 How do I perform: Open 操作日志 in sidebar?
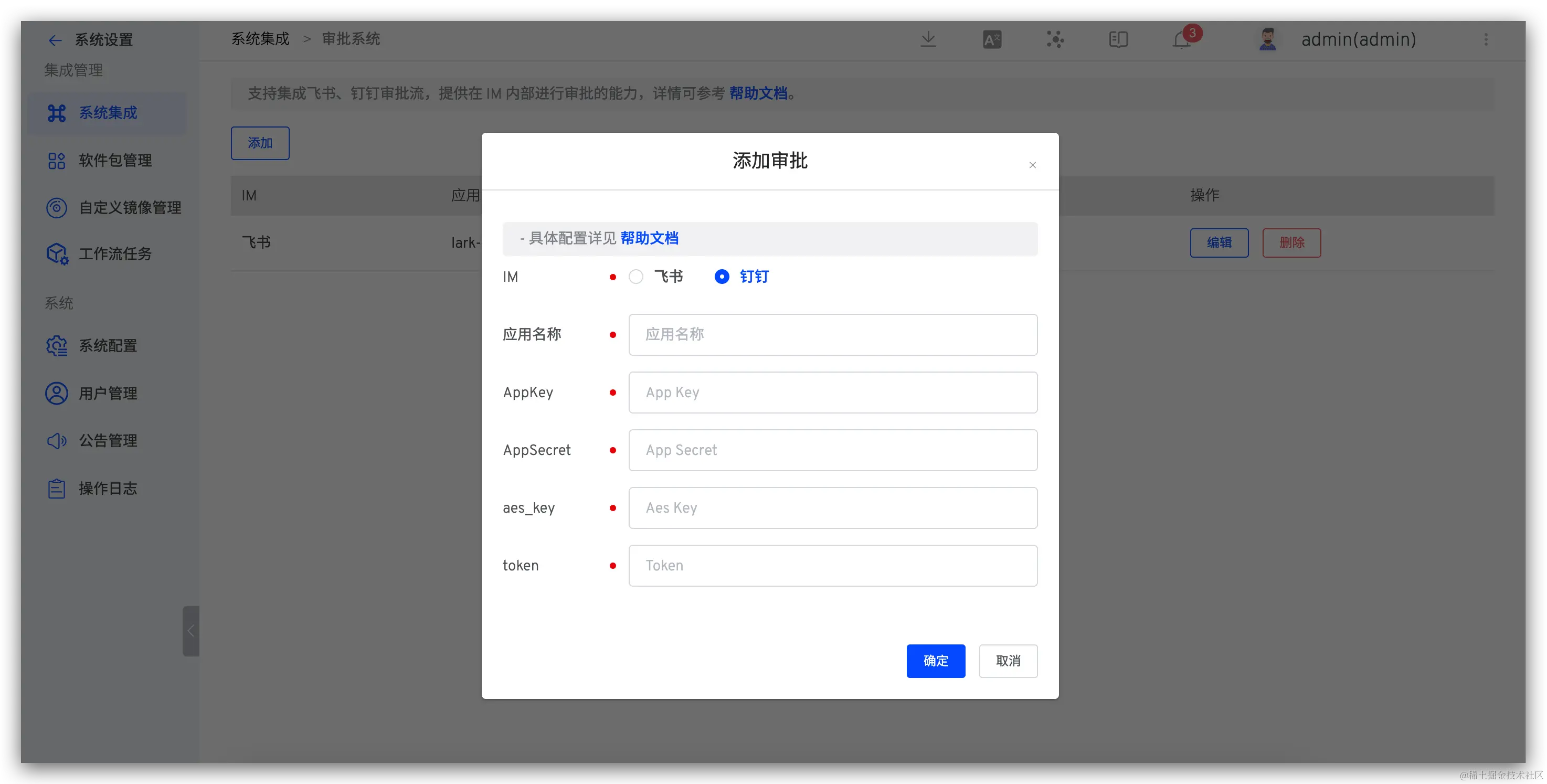coord(108,489)
